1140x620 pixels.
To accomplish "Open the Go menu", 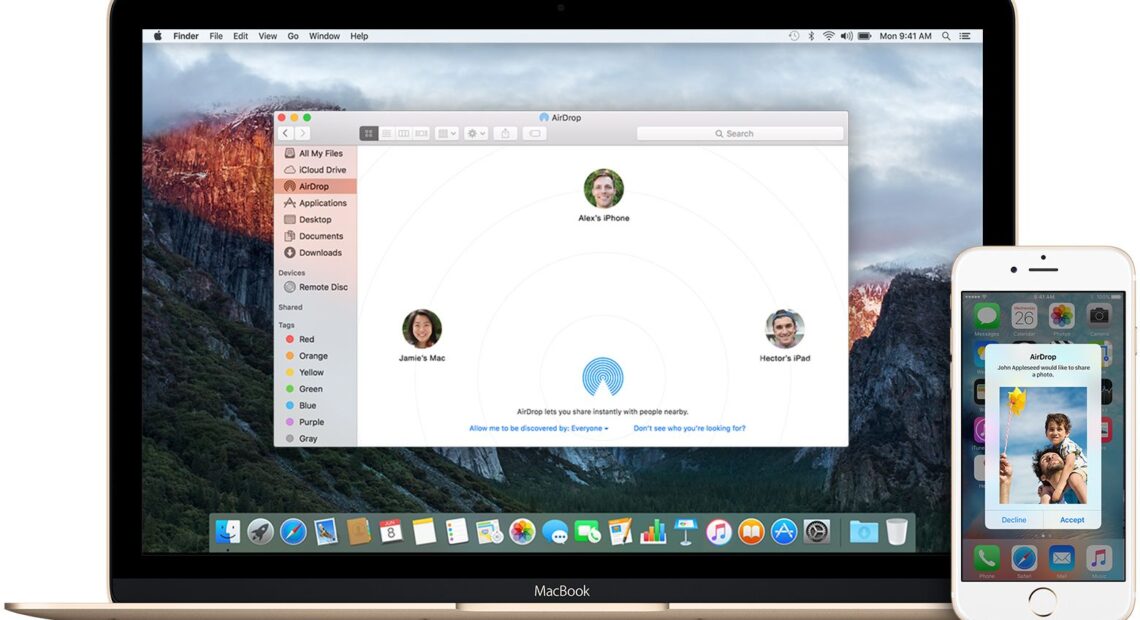I will click(x=293, y=36).
